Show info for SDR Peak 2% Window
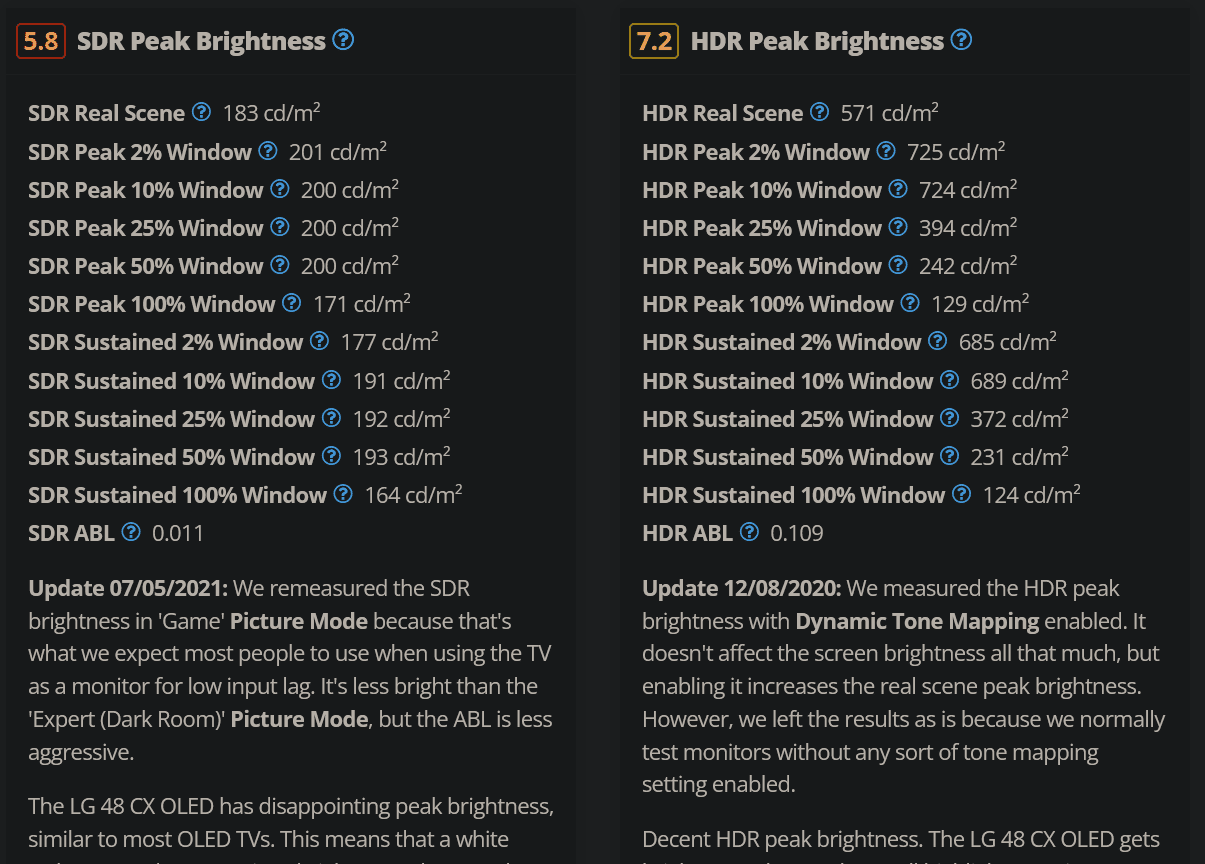Screen dimensions: 1205x864 (x=267, y=151)
